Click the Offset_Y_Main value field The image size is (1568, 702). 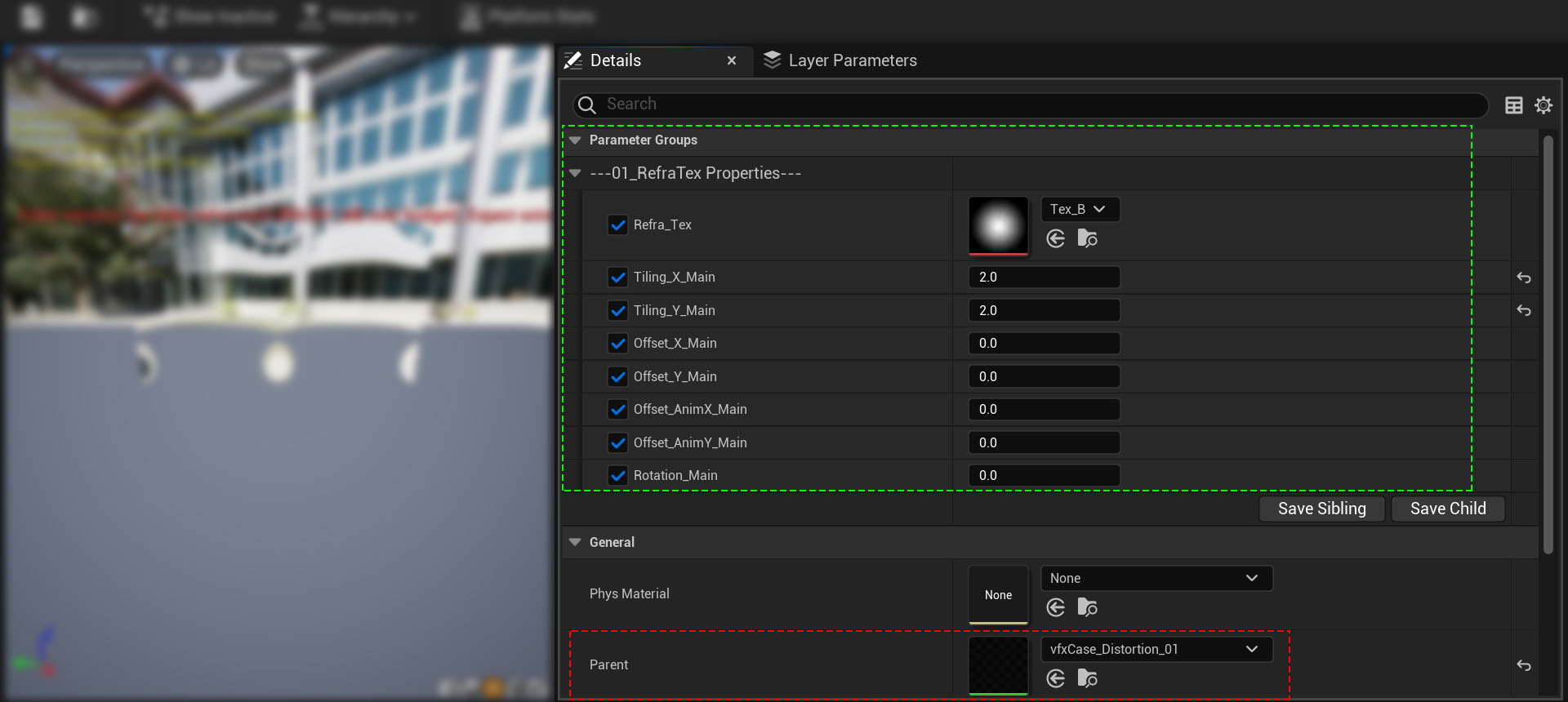[1044, 376]
